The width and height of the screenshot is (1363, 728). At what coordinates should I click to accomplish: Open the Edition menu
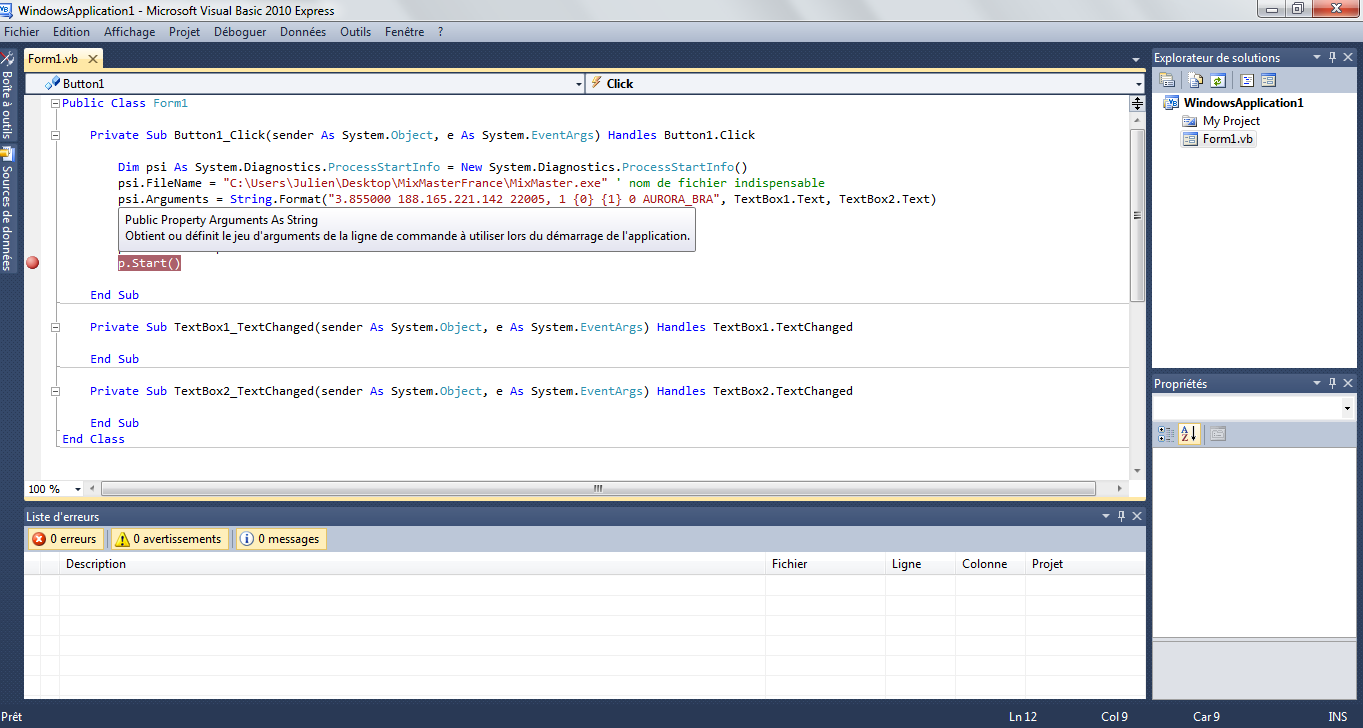click(72, 32)
